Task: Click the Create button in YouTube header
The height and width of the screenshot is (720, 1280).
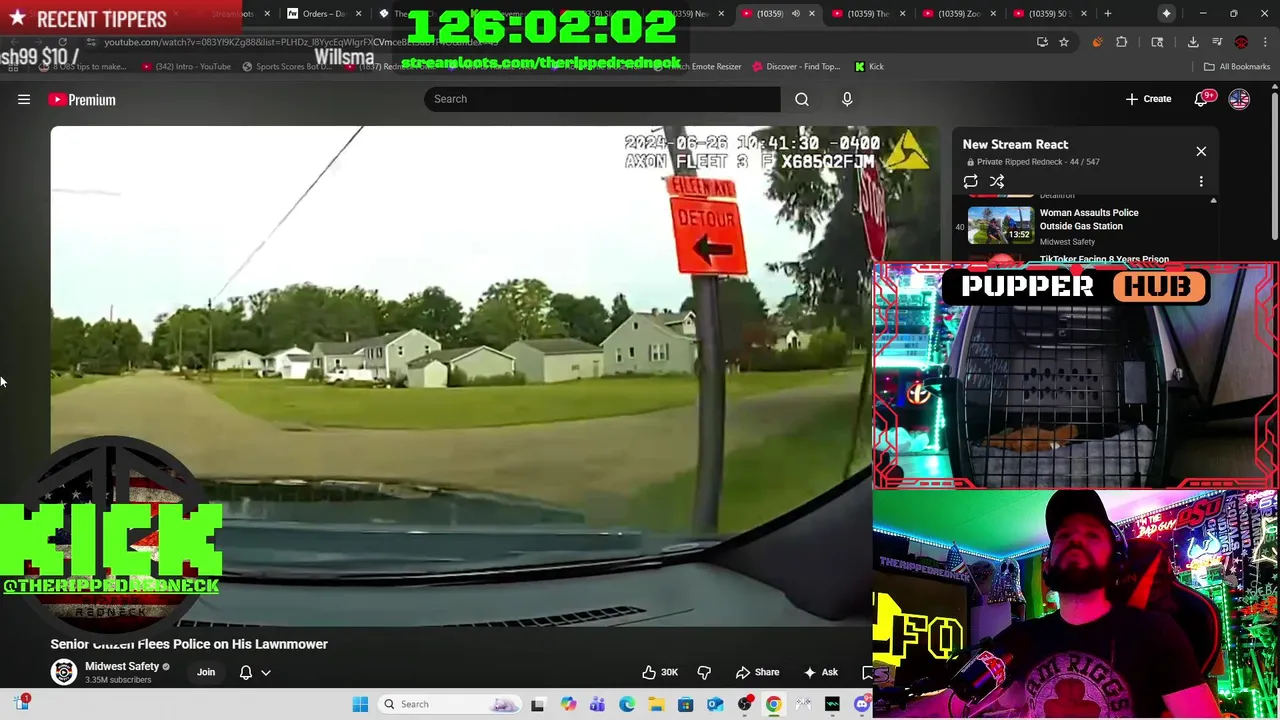Action: click(x=1148, y=99)
